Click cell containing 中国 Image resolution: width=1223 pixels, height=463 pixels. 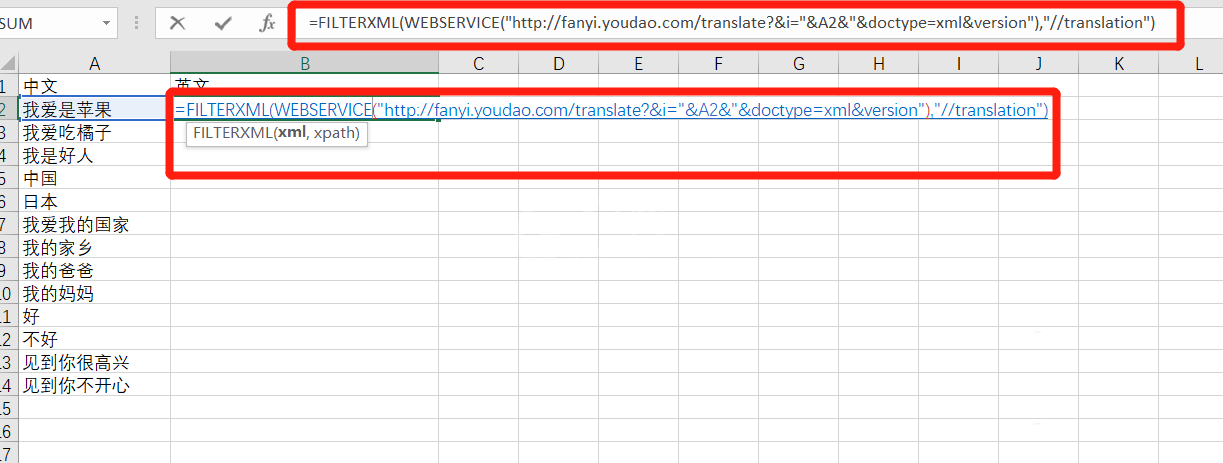(x=95, y=178)
